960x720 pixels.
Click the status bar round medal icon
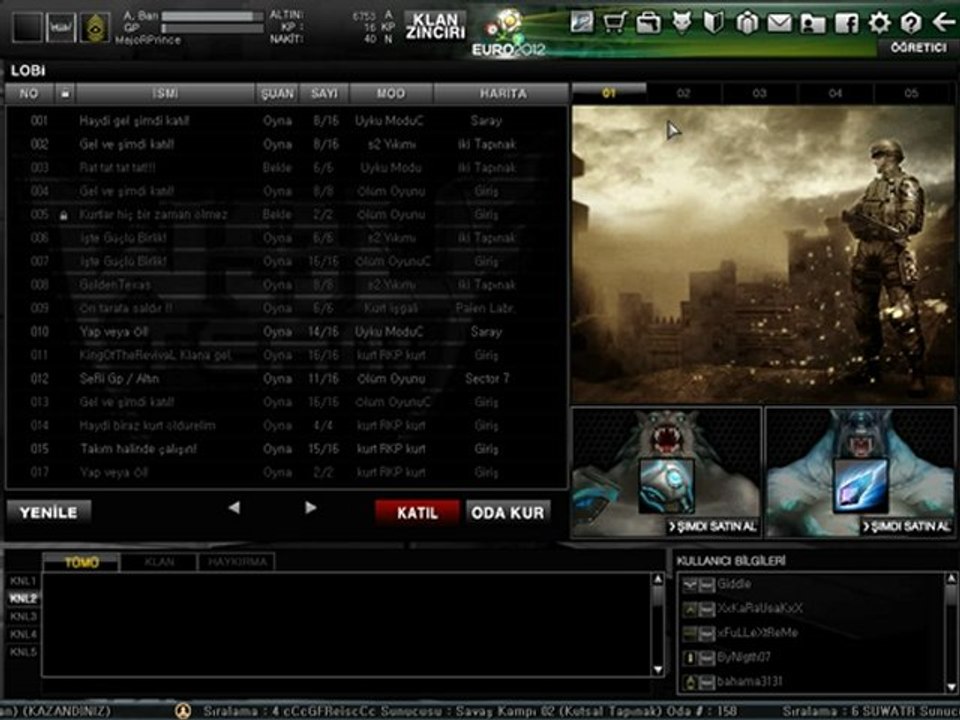click(x=182, y=711)
